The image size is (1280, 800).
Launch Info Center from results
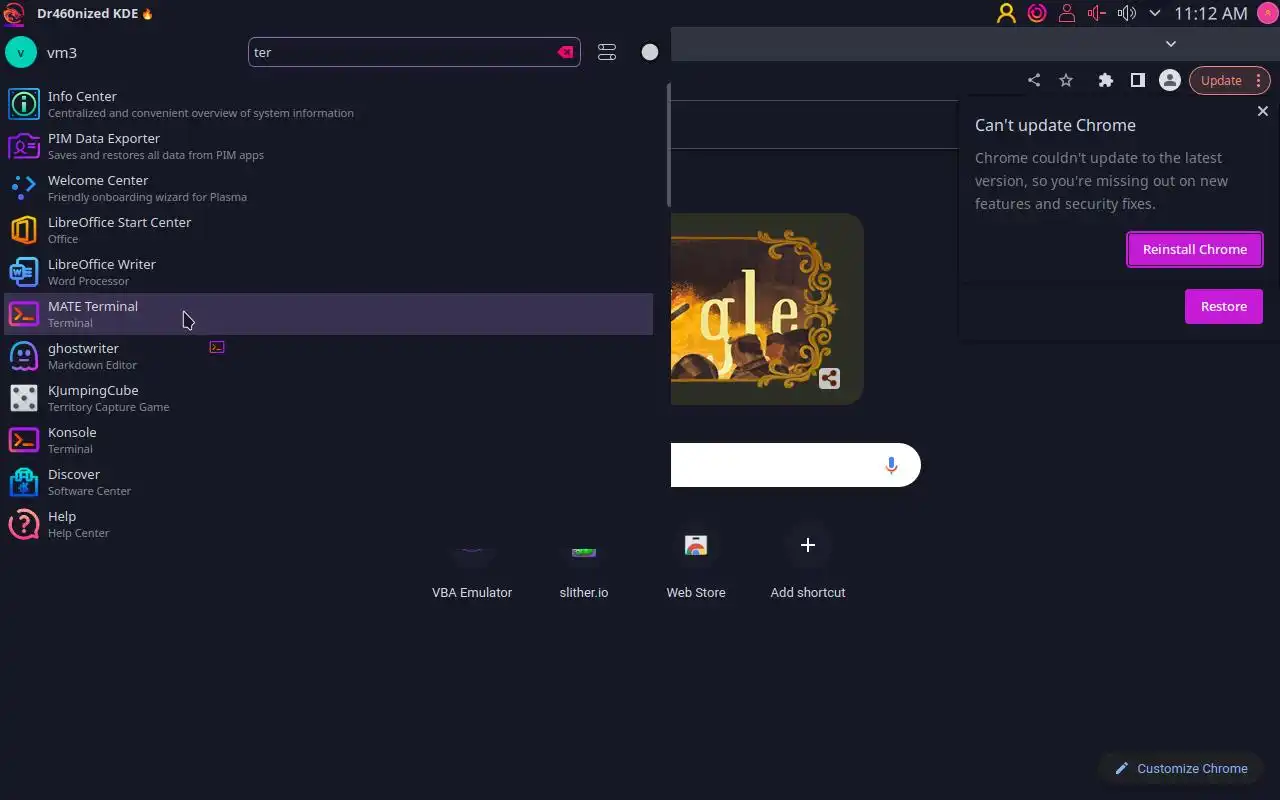coord(329,104)
